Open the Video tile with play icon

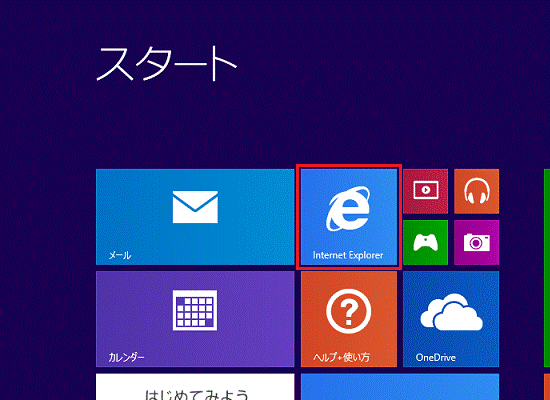[425, 191]
